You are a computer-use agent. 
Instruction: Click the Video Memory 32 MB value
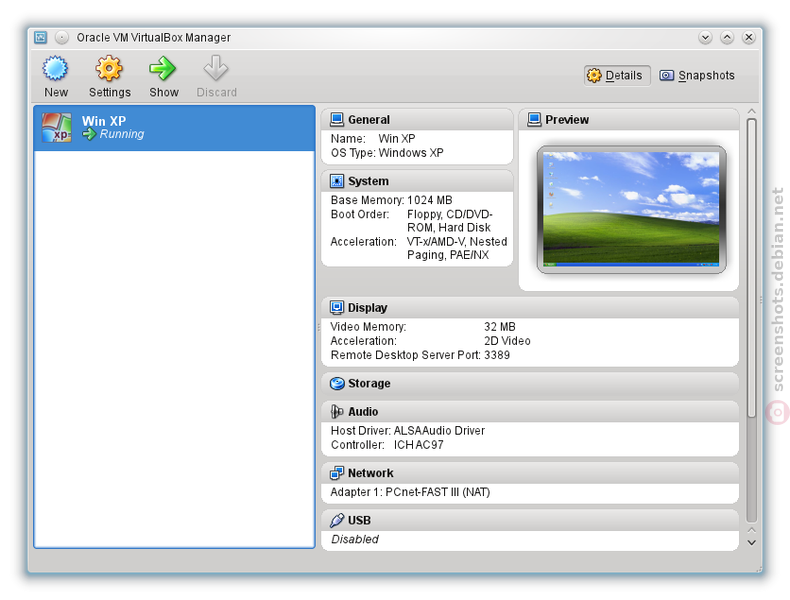[500, 327]
